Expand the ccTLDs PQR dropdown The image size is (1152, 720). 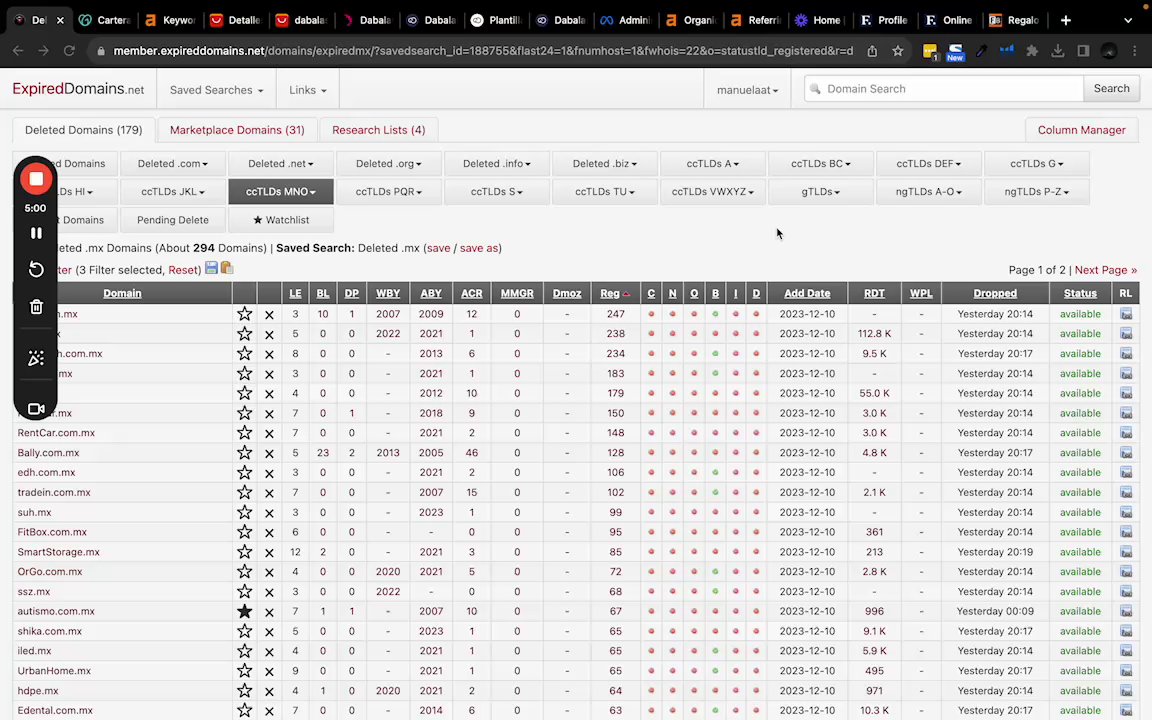[x=389, y=191]
